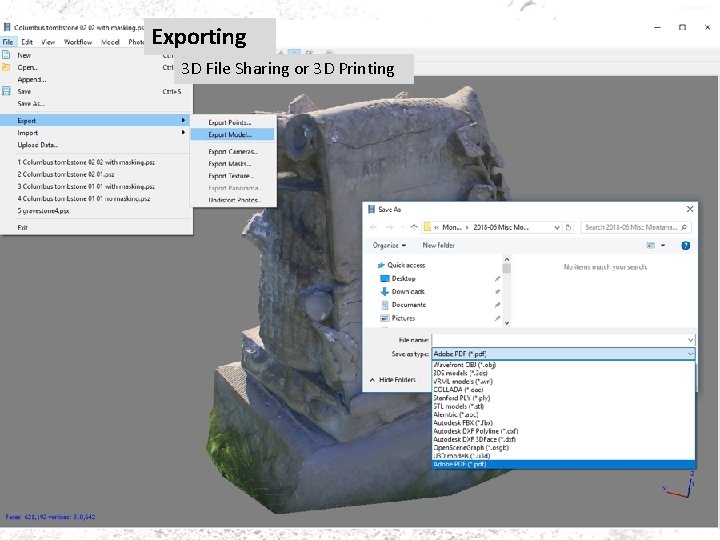The image size is (720, 540).
Task: Open the Organize dropdown
Action: click(389, 245)
